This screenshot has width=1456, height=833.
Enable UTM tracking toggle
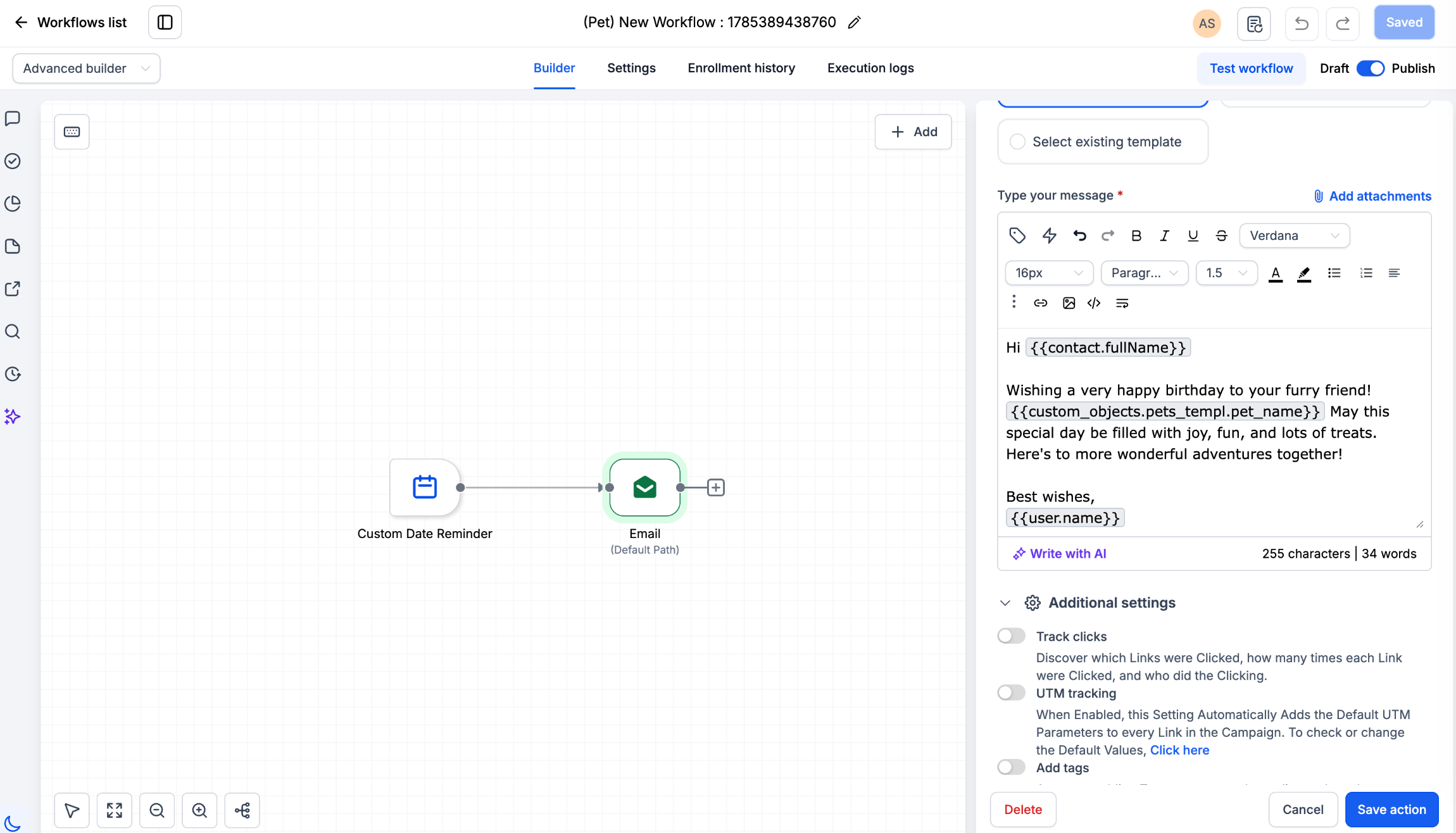pyautogui.click(x=1011, y=692)
